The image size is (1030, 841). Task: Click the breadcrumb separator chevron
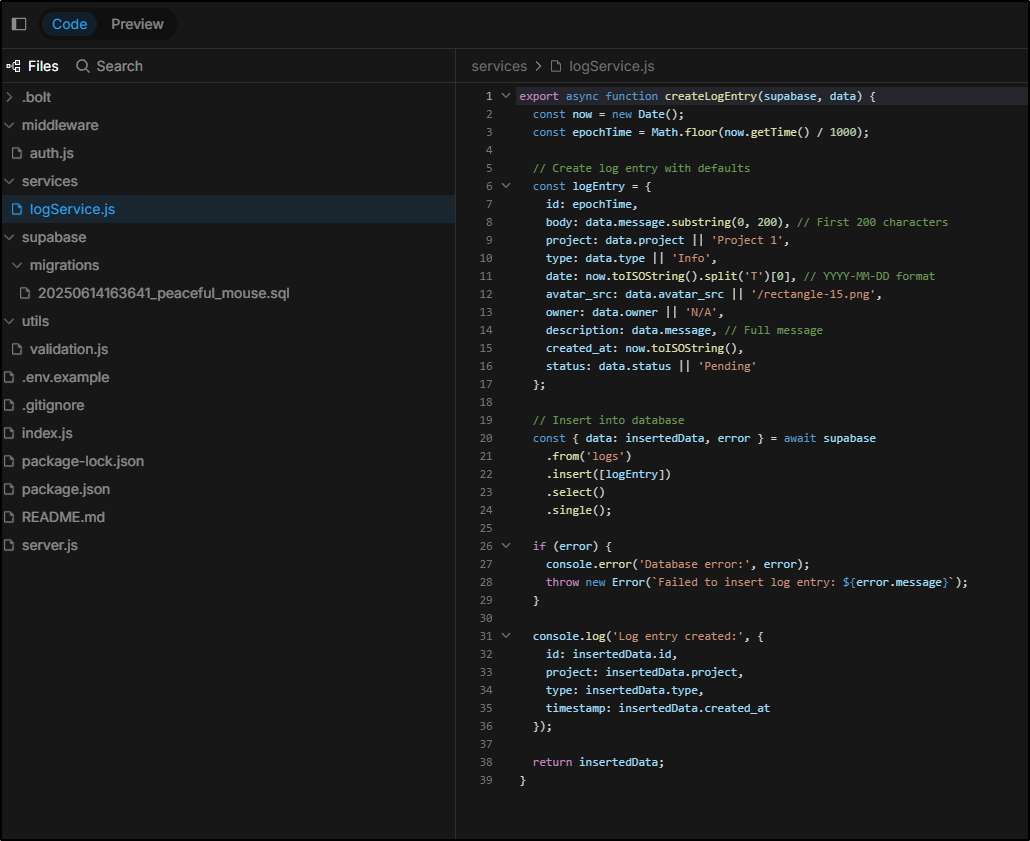click(x=539, y=66)
